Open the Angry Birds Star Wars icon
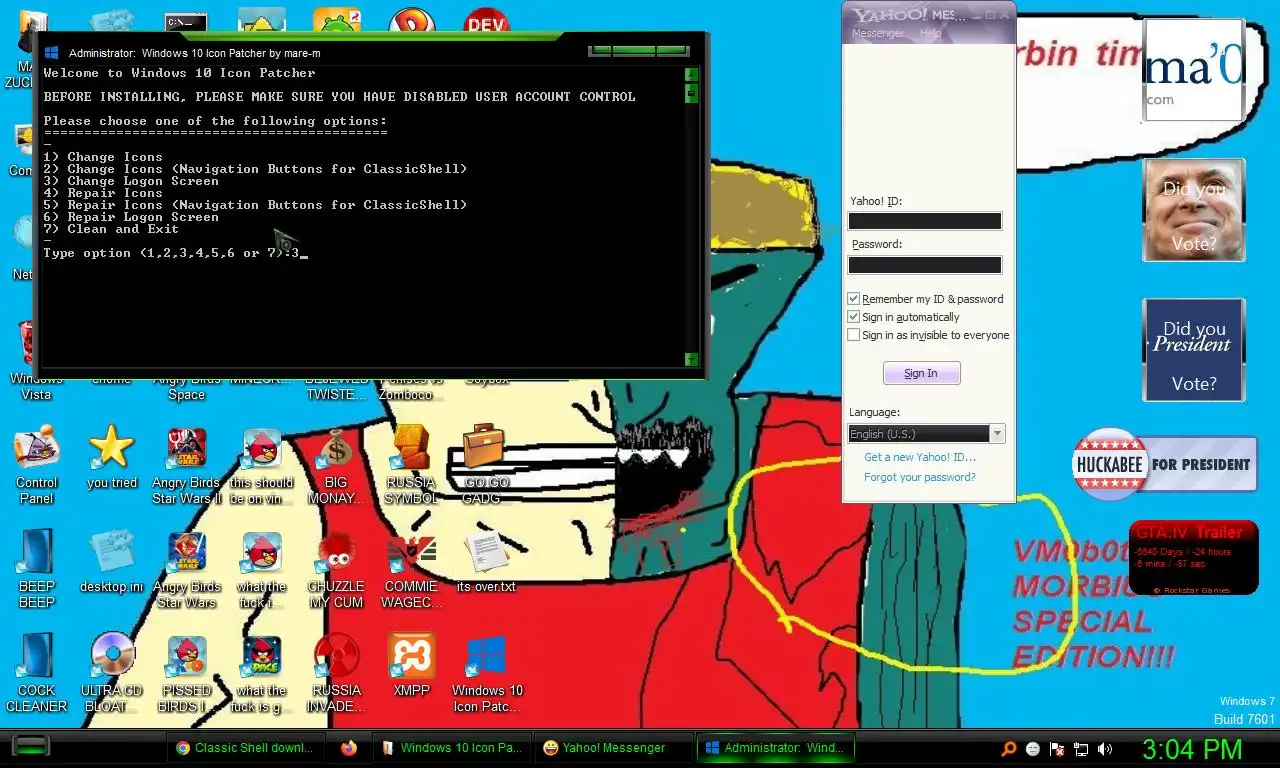 tap(186, 568)
